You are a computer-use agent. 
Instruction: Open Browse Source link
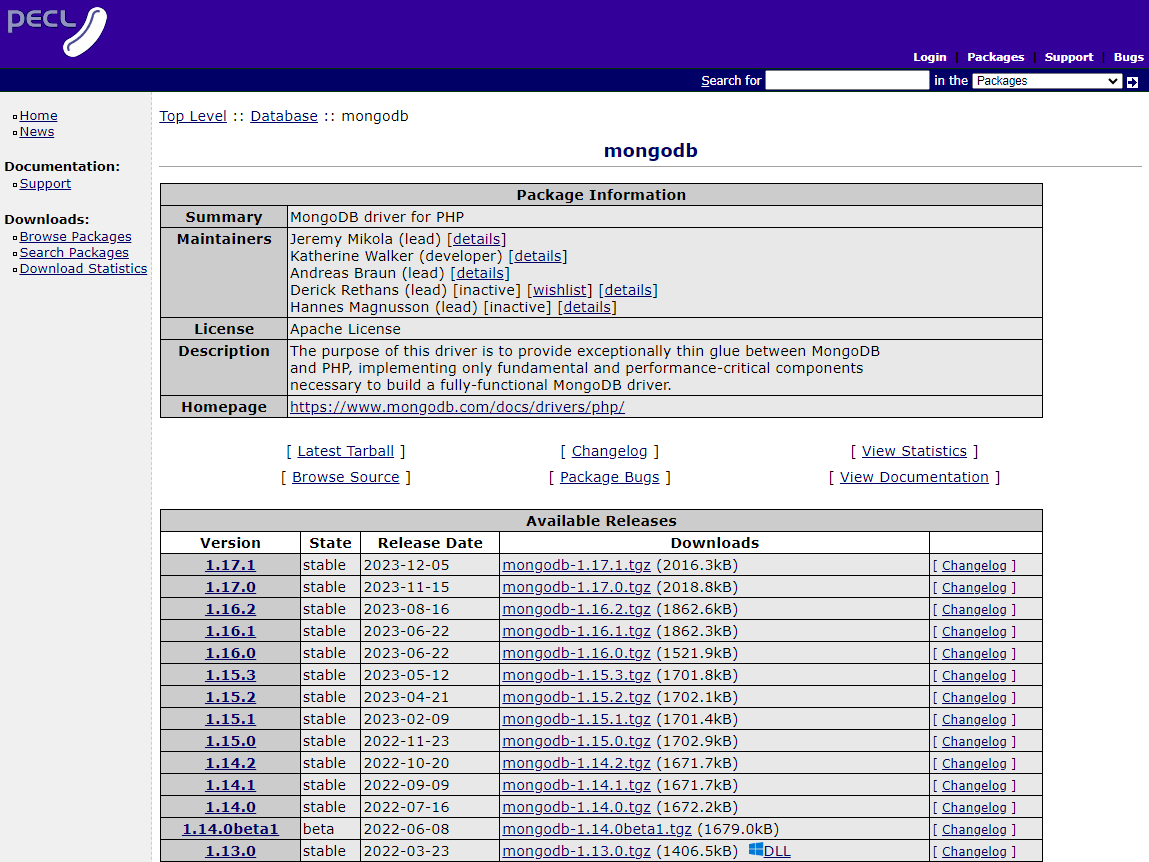[x=346, y=477]
